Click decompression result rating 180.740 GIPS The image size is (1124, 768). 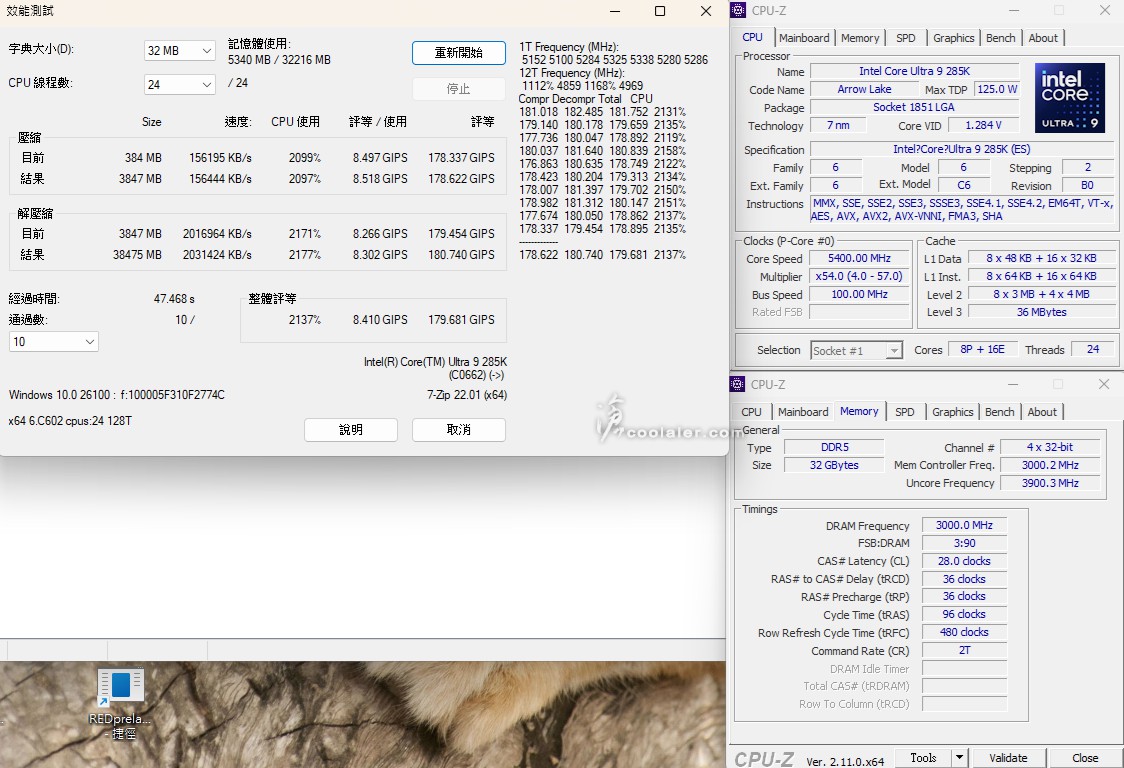tap(461, 255)
